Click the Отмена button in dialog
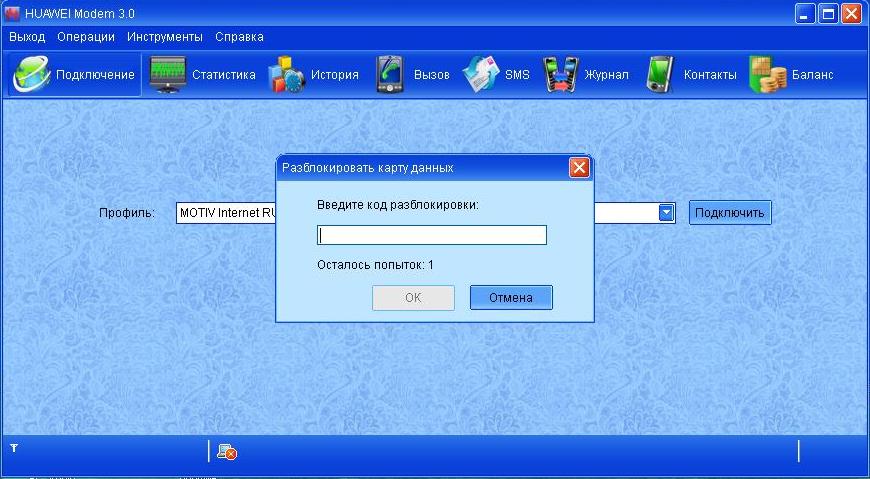This screenshot has width=870, height=479. pyautogui.click(x=511, y=298)
